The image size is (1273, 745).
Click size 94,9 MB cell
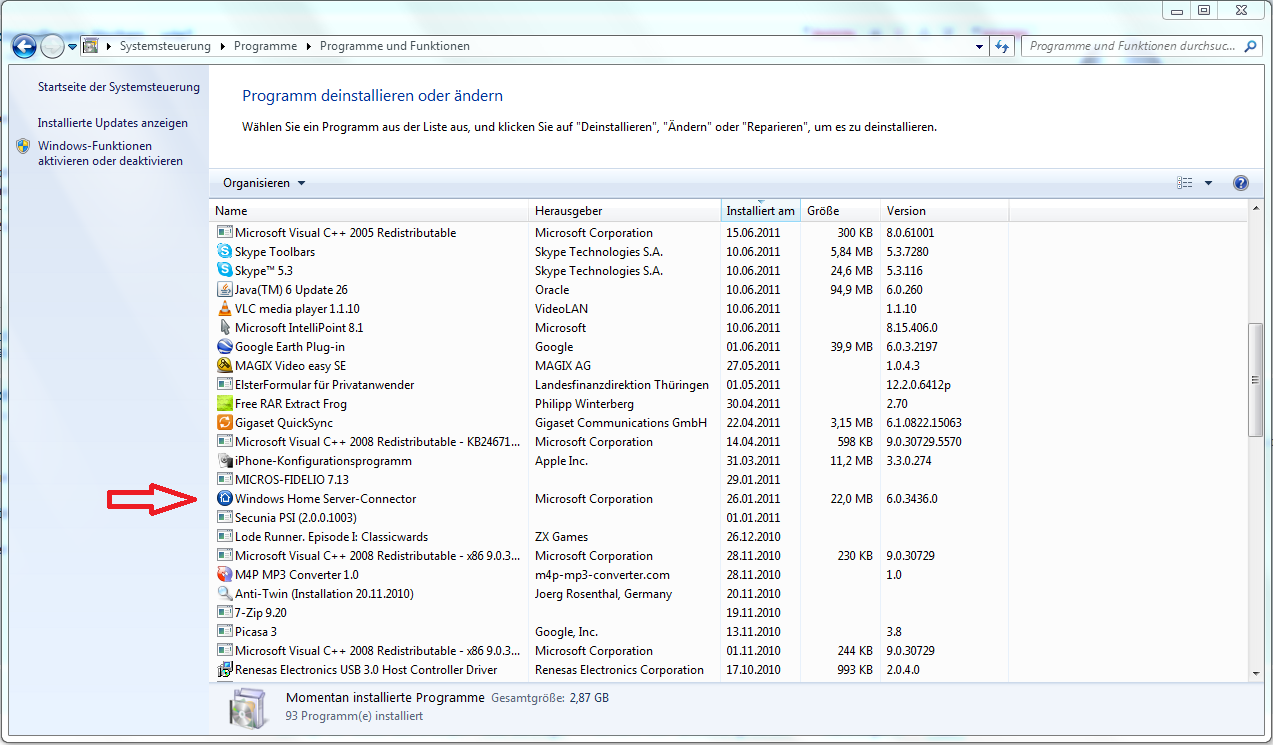(x=851, y=290)
